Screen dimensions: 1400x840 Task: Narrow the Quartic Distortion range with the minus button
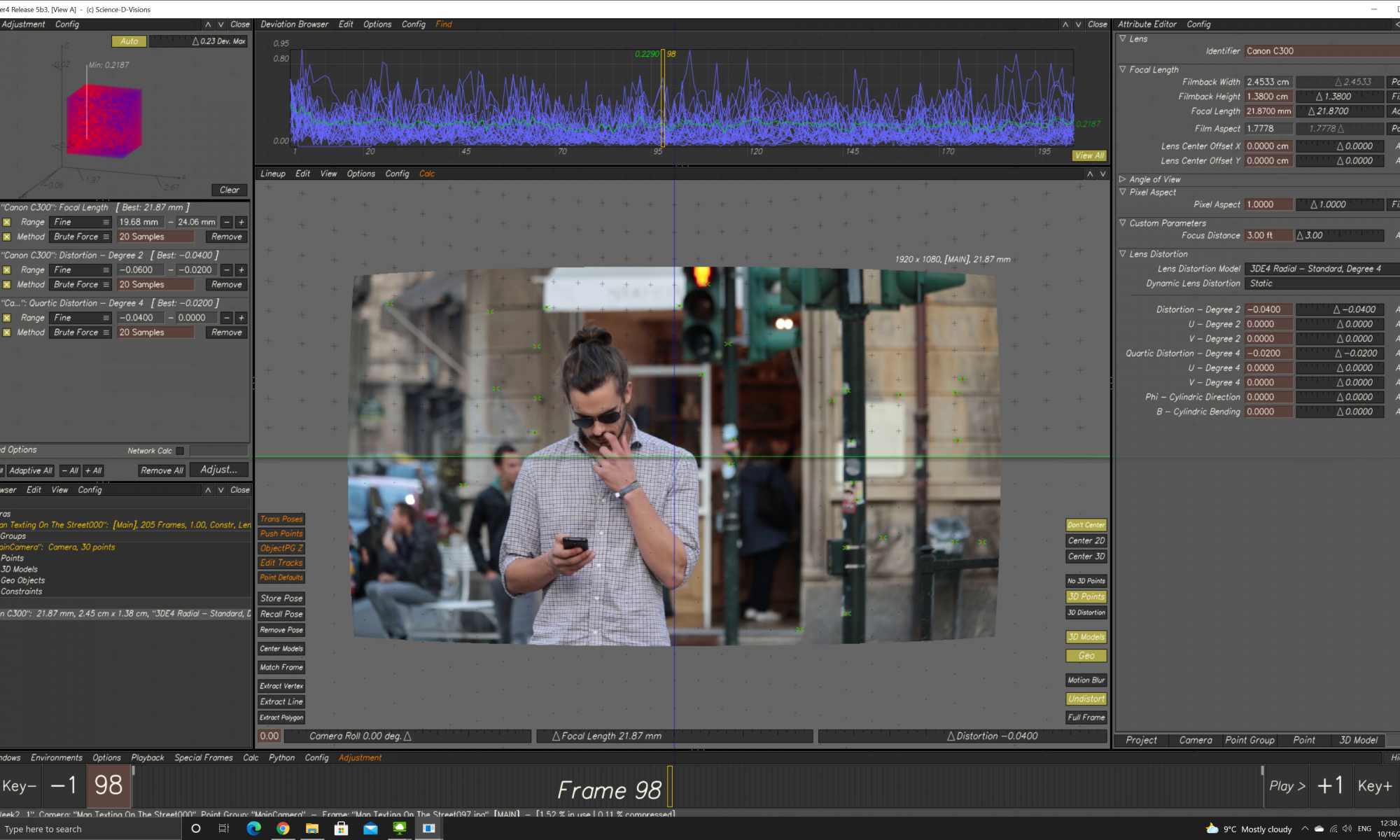[227, 318]
